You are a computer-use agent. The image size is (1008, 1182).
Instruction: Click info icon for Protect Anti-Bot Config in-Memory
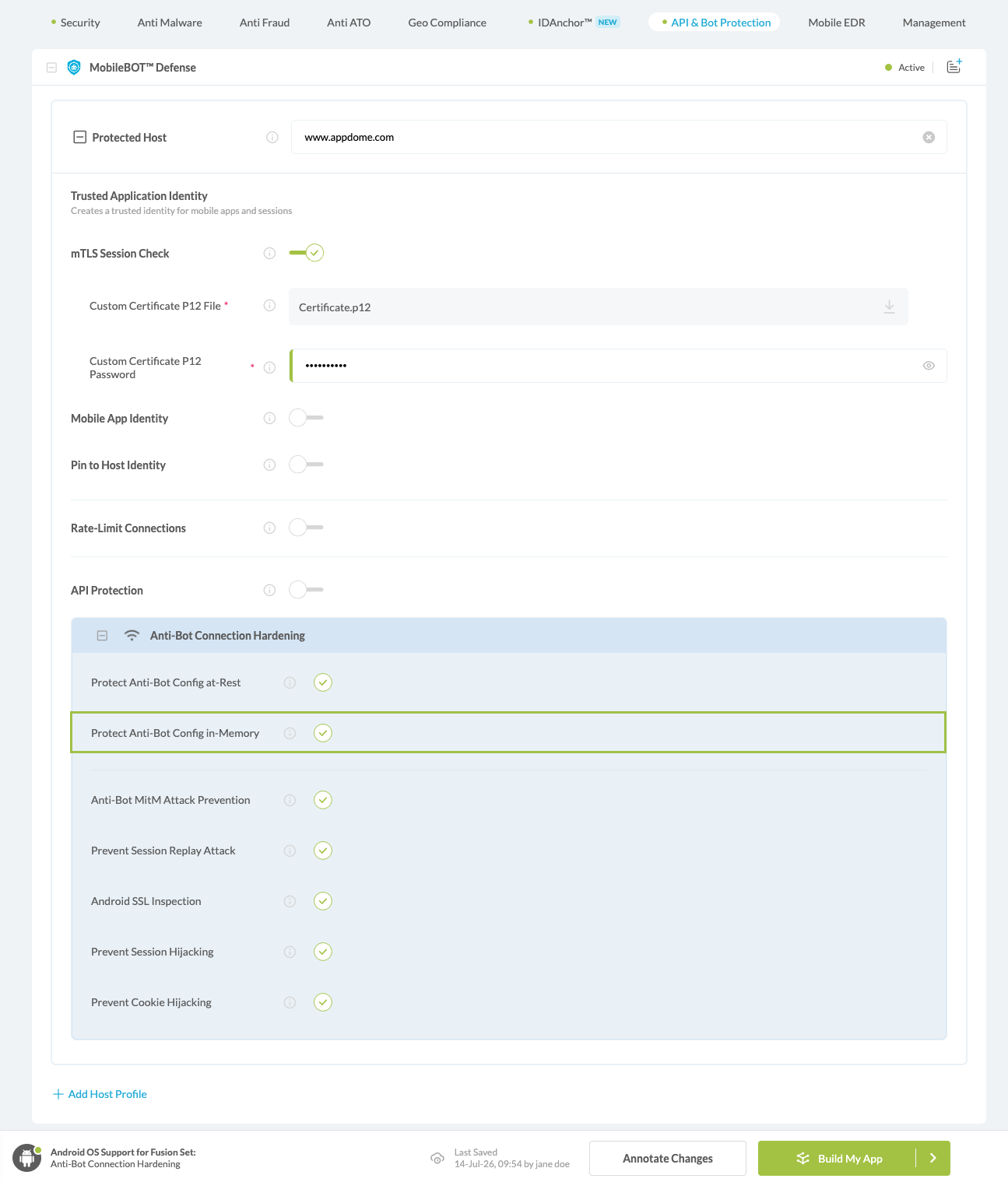[290, 733]
